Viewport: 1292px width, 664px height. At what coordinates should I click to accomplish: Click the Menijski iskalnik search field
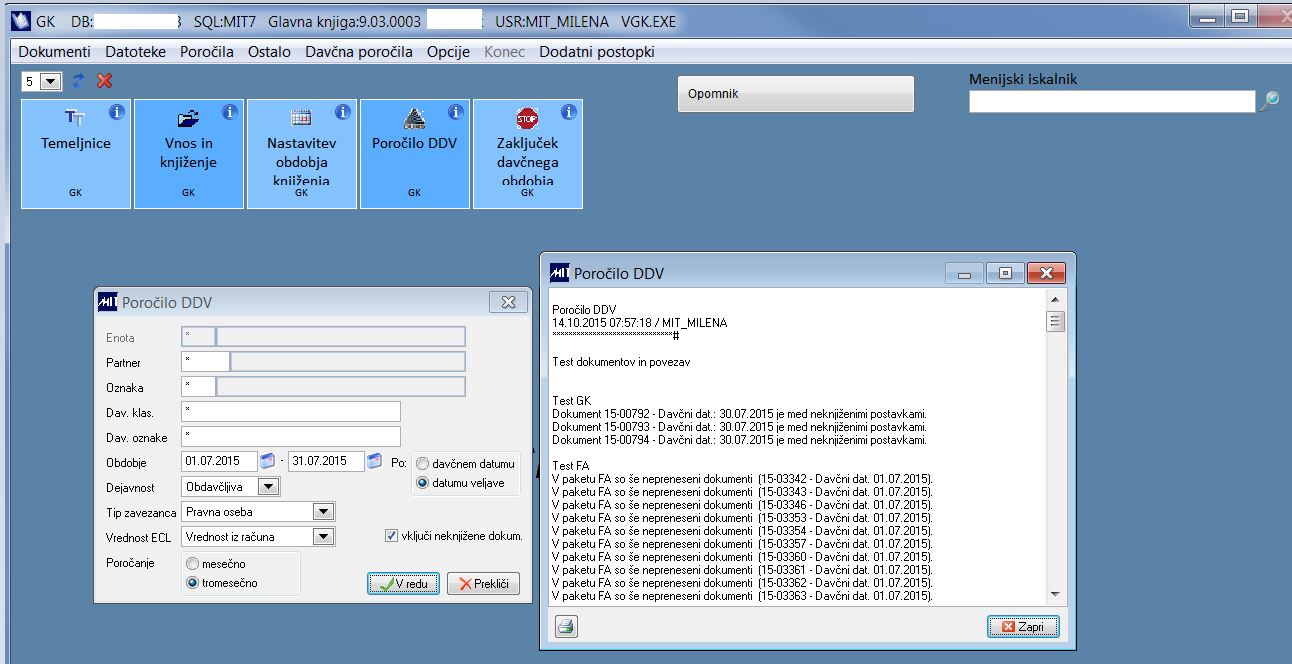click(1112, 101)
